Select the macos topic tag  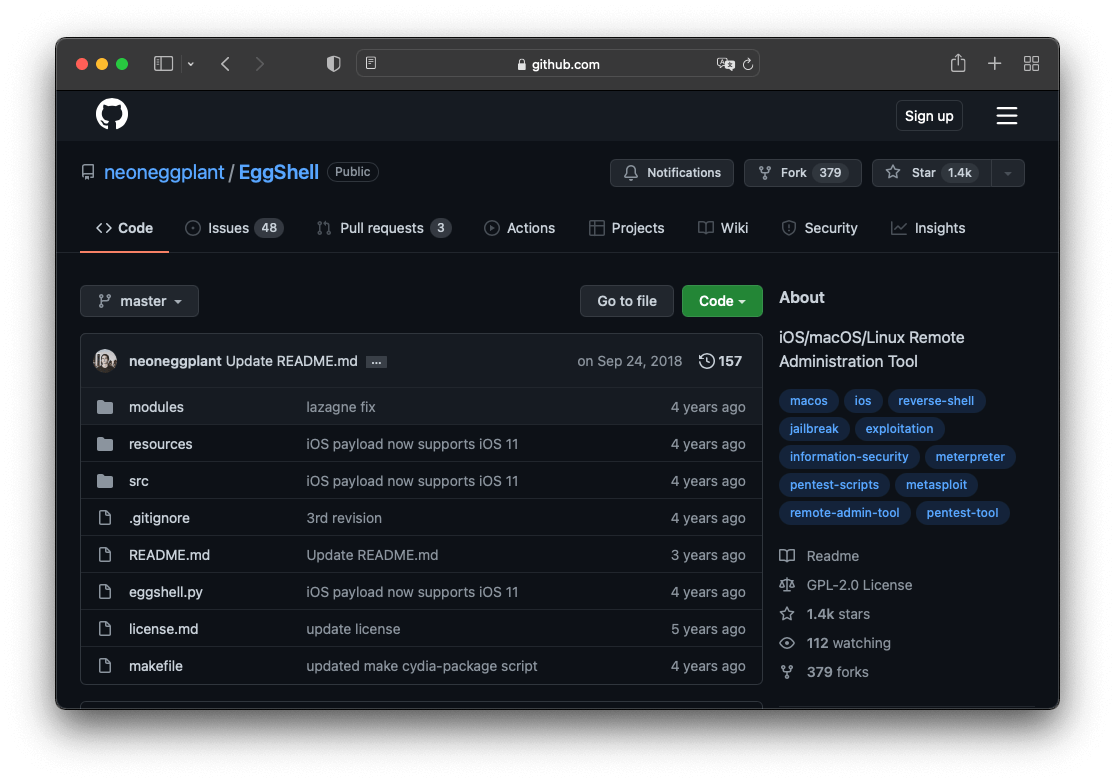pos(809,400)
